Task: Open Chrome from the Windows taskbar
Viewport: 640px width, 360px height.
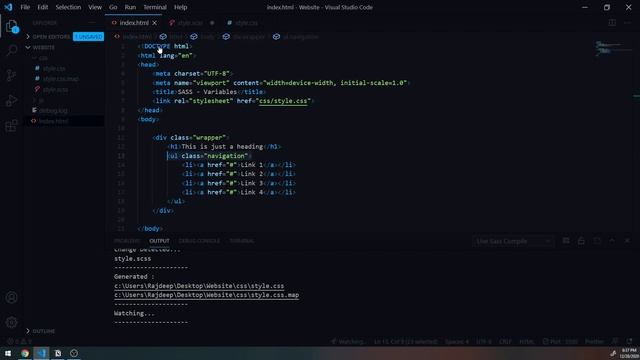Action: [x=25, y=353]
